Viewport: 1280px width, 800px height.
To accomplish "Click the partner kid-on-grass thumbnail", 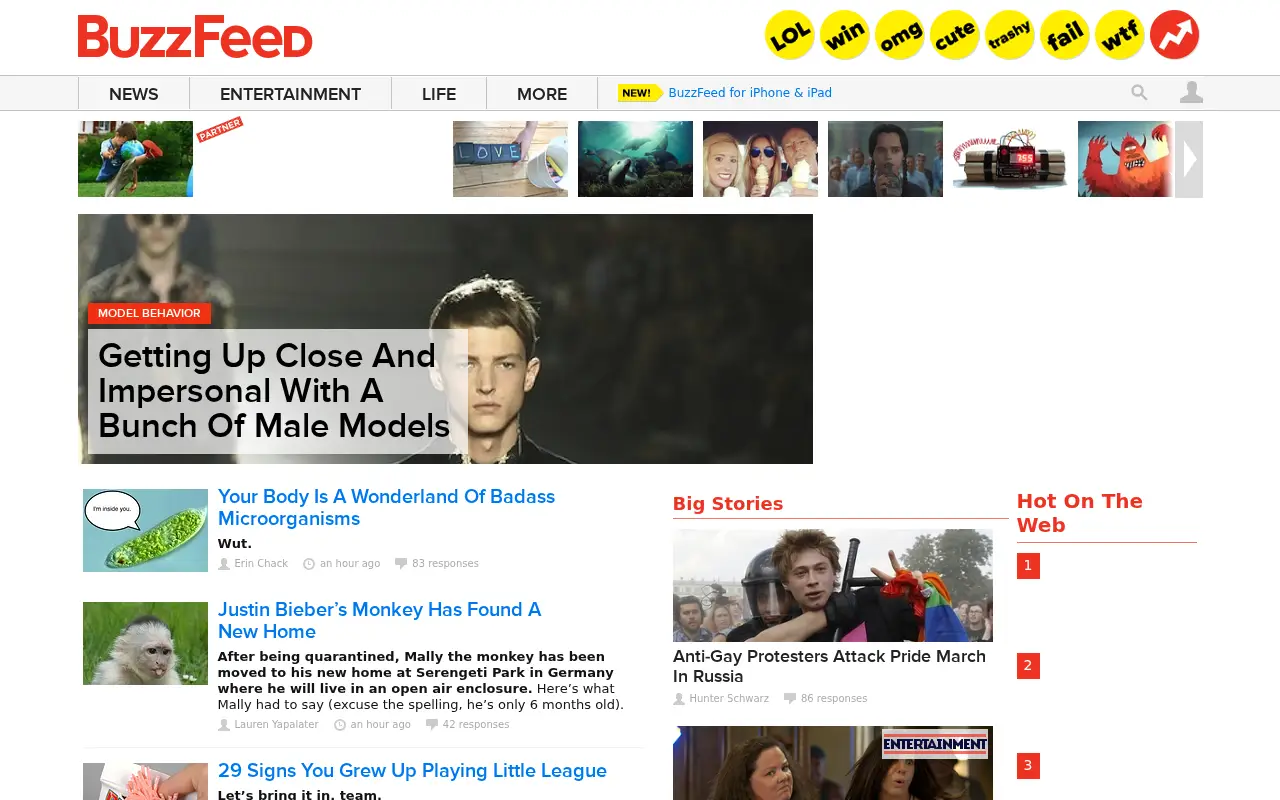I will (135, 159).
